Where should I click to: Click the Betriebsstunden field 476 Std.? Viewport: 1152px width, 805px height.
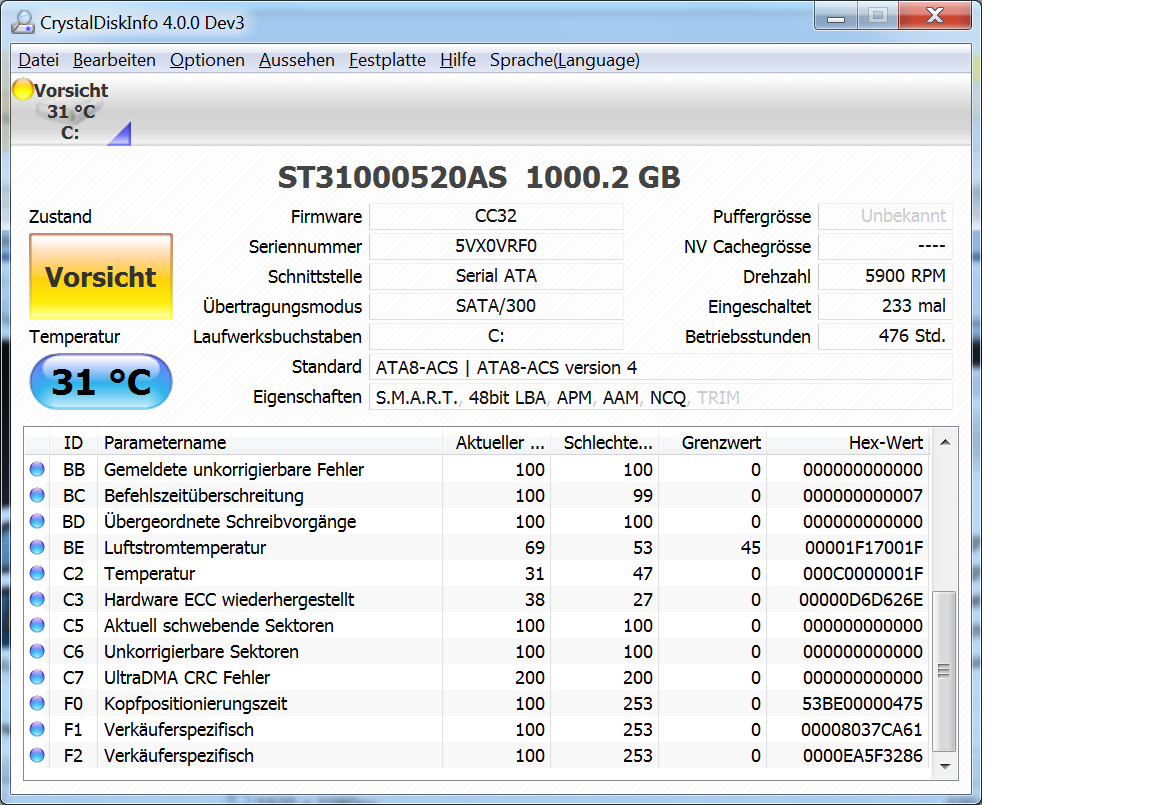coord(885,336)
